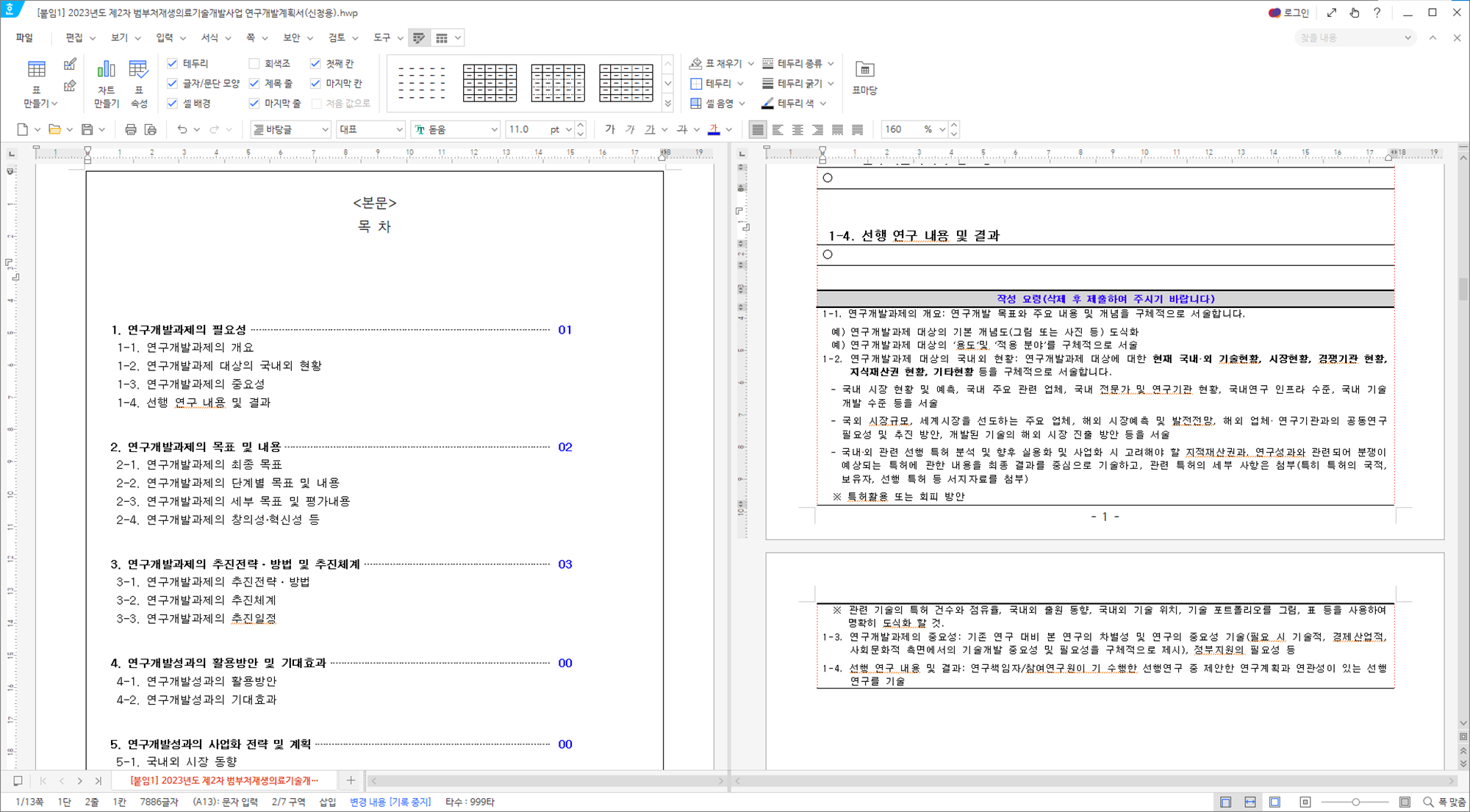Image resolution: width=1470 pixels, height=812 pixels.
Task: Open the 돋움 font dropdown
Action: 494,130
